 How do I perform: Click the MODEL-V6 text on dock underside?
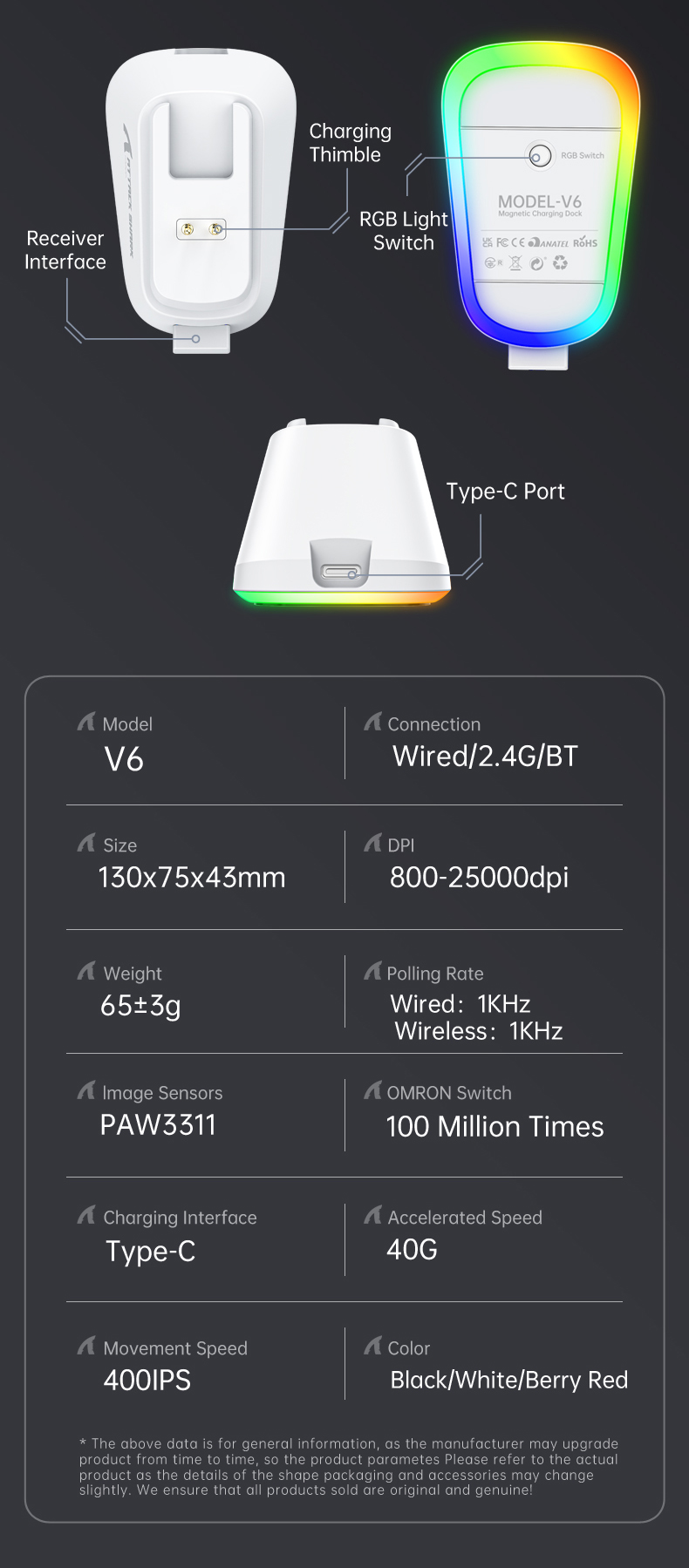coord(540,202)
